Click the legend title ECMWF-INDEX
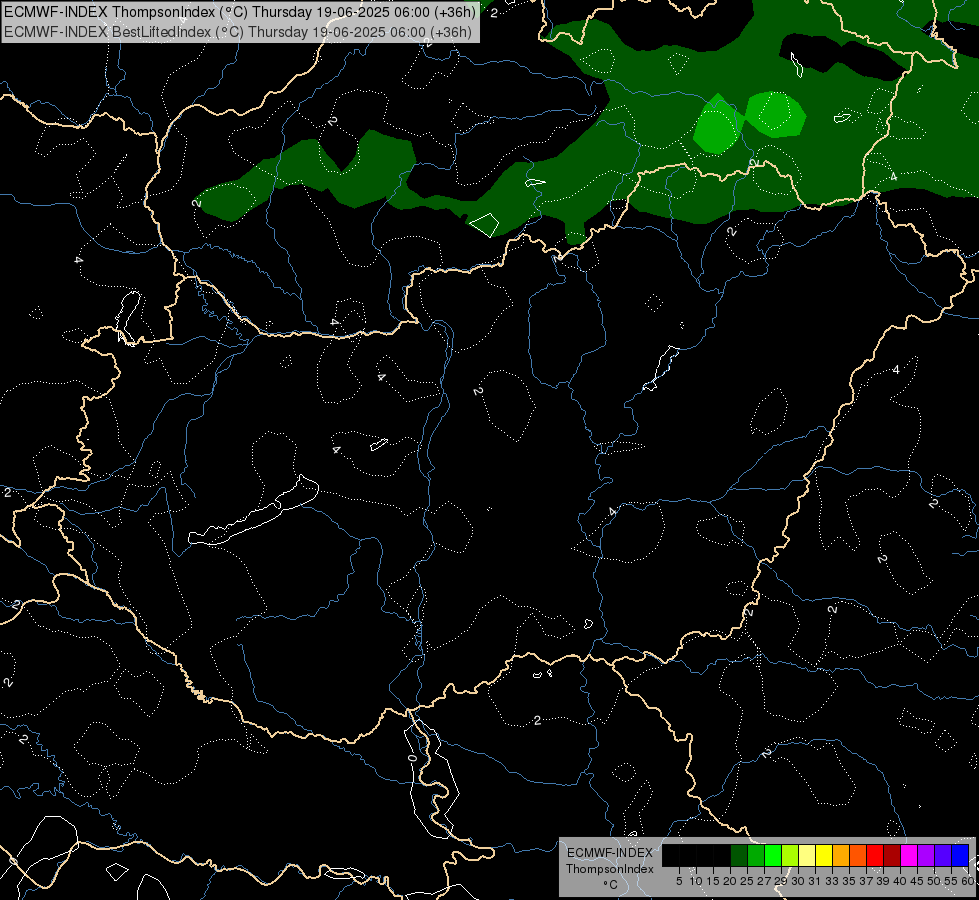This screenshot has height=900, width=979. [x=610, y=853]
